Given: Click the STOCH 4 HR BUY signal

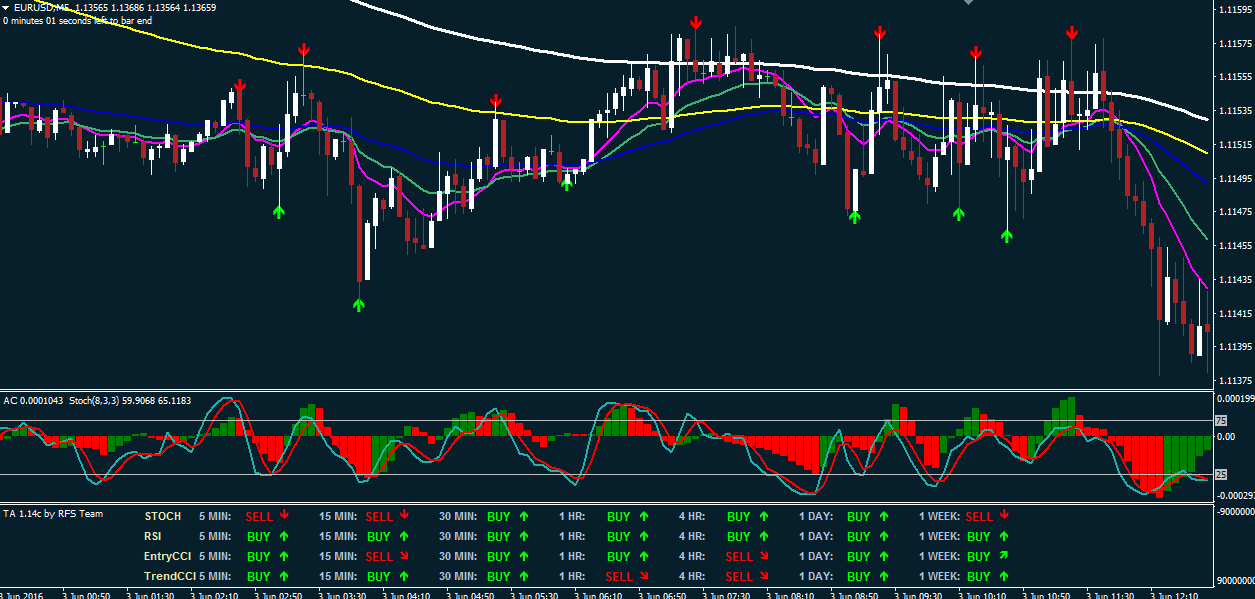Looking at the screenshot, I should [739, 517].
